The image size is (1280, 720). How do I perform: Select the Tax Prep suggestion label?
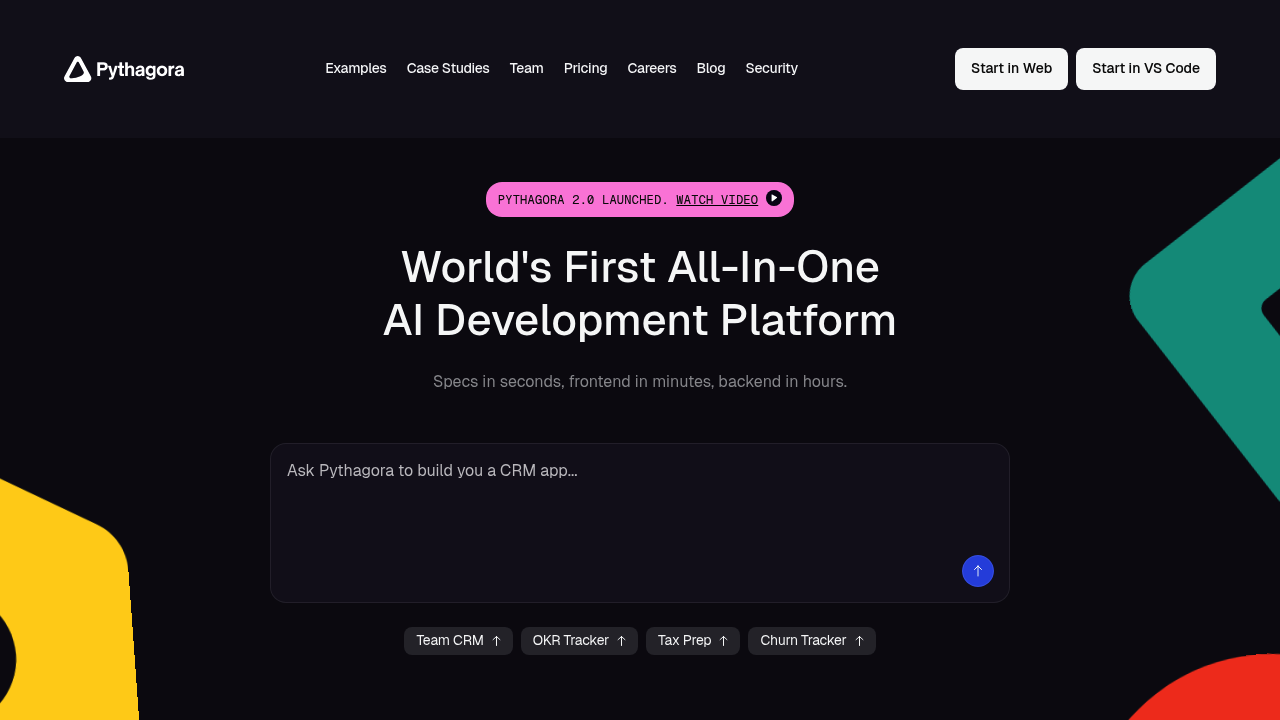point(684,640)
